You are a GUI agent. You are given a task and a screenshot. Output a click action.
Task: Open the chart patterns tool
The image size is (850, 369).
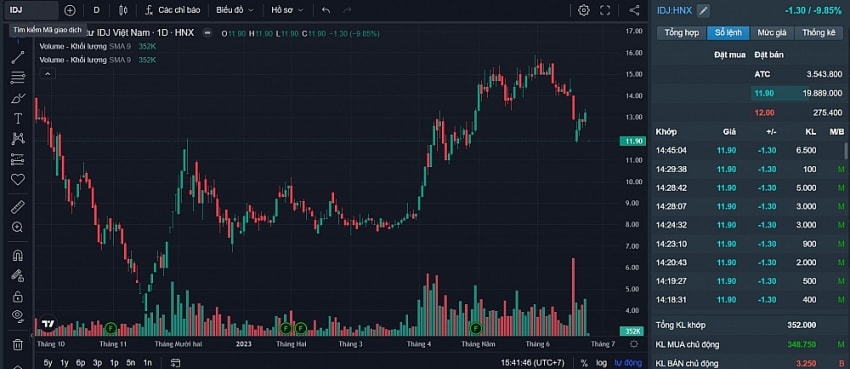(x=18, y=139)
